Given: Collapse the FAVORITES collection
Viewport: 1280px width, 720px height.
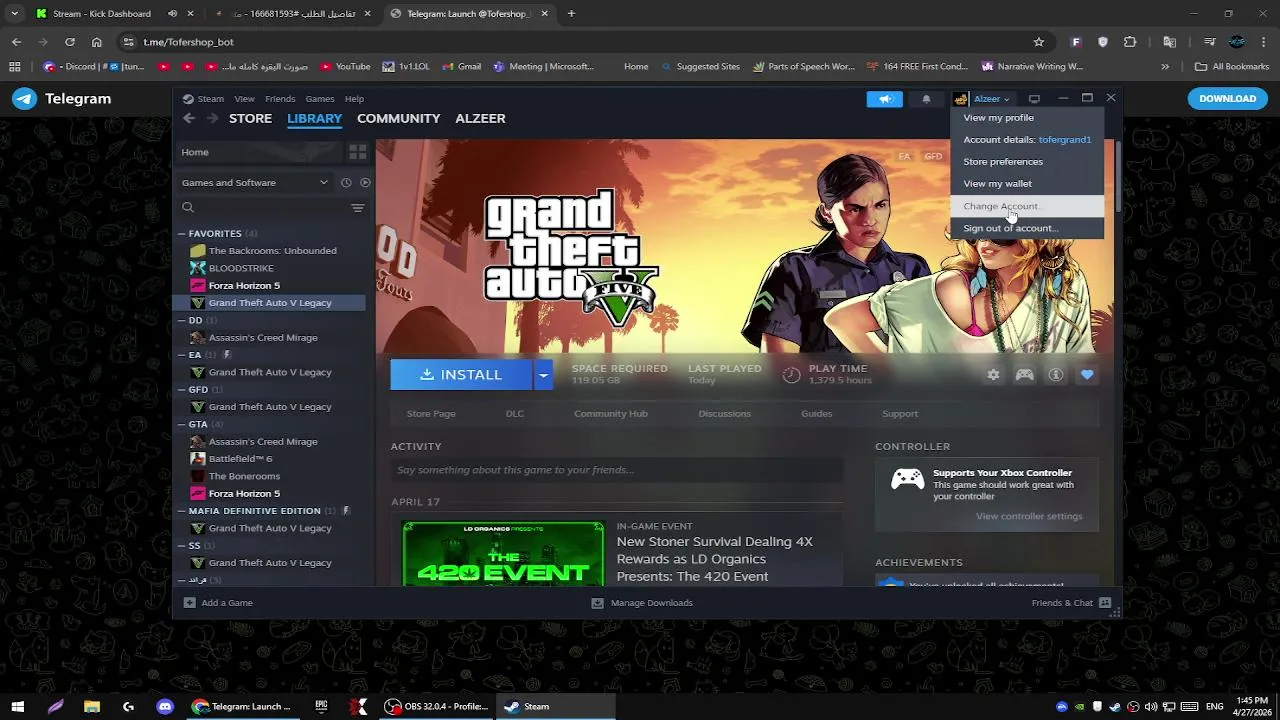Looking at the screenshot, I should click(182, 234).
